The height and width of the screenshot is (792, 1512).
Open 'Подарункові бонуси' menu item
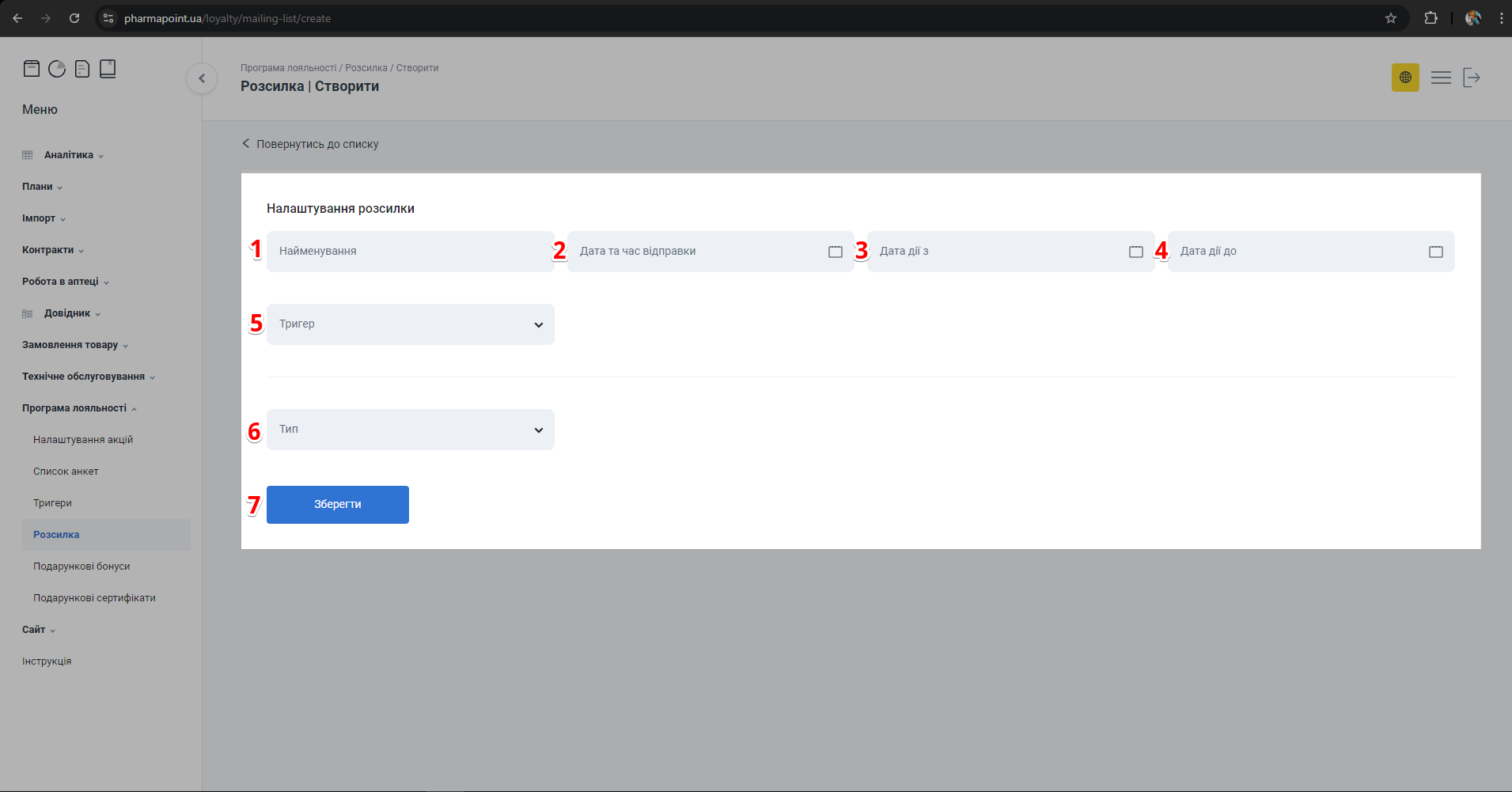81,567
